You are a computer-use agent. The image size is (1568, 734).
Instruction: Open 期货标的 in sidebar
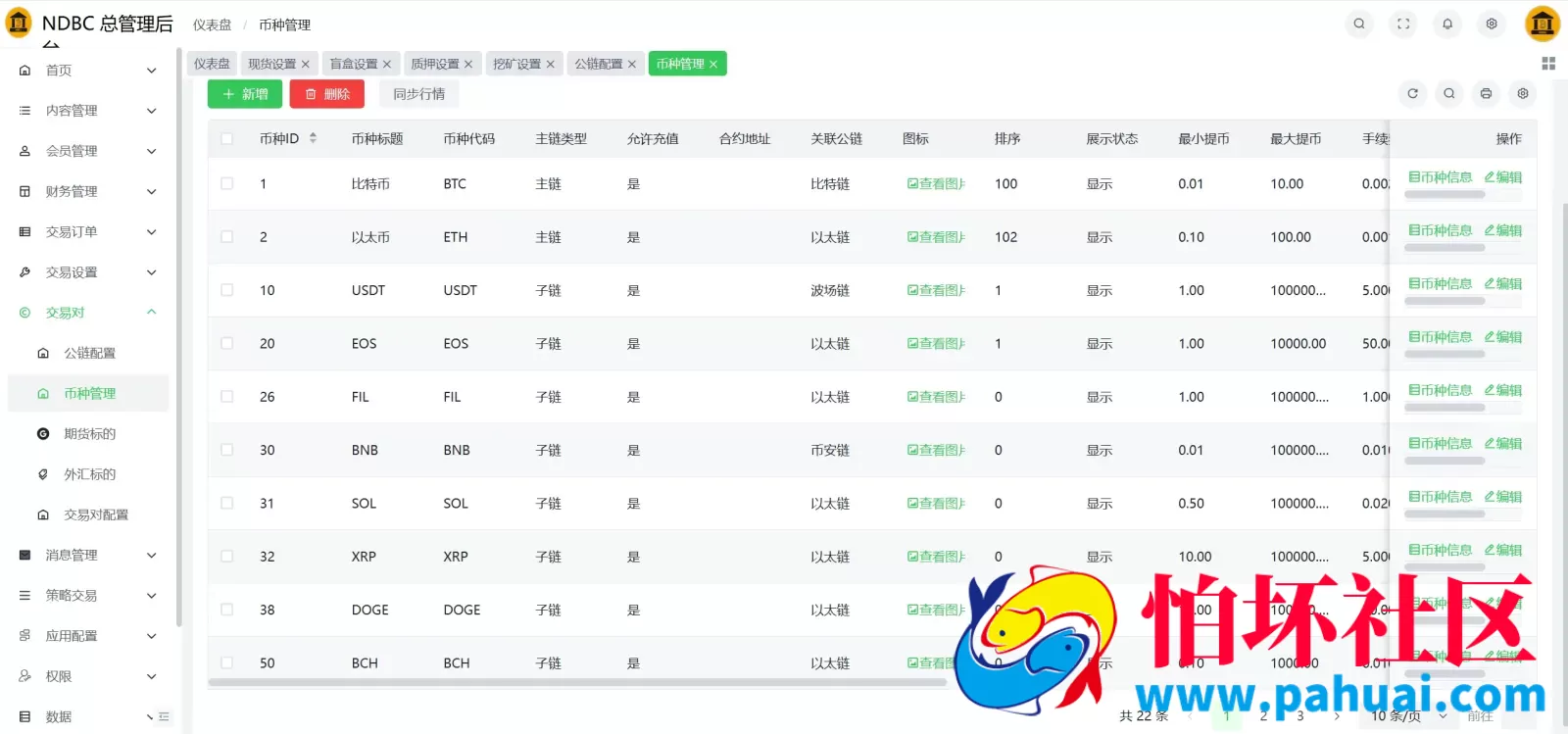(88, 434)
